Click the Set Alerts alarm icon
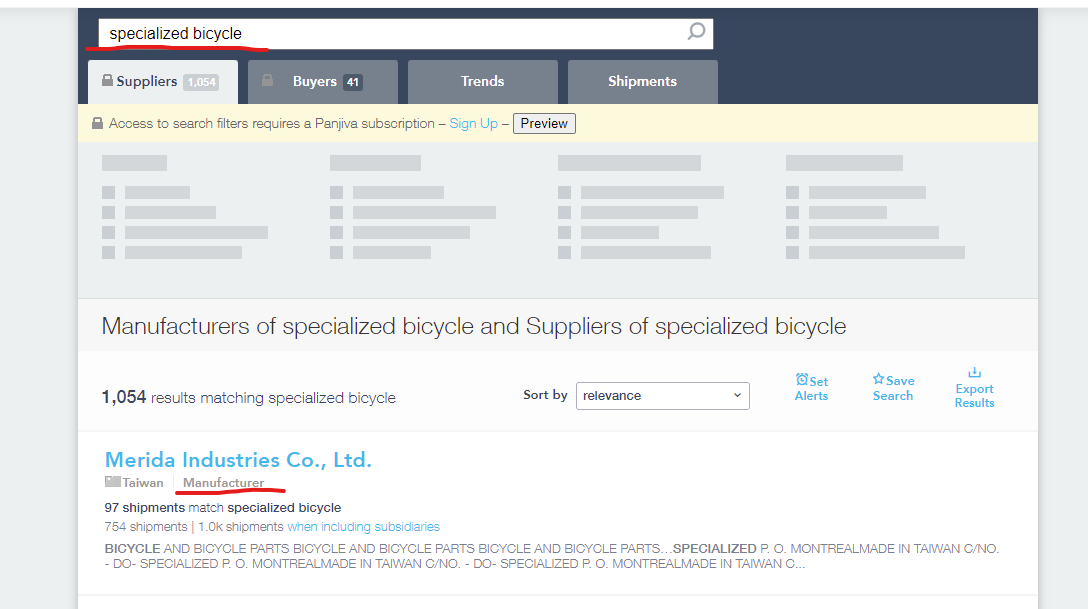Screen dimensions: 1088x609 pos(802,379)
